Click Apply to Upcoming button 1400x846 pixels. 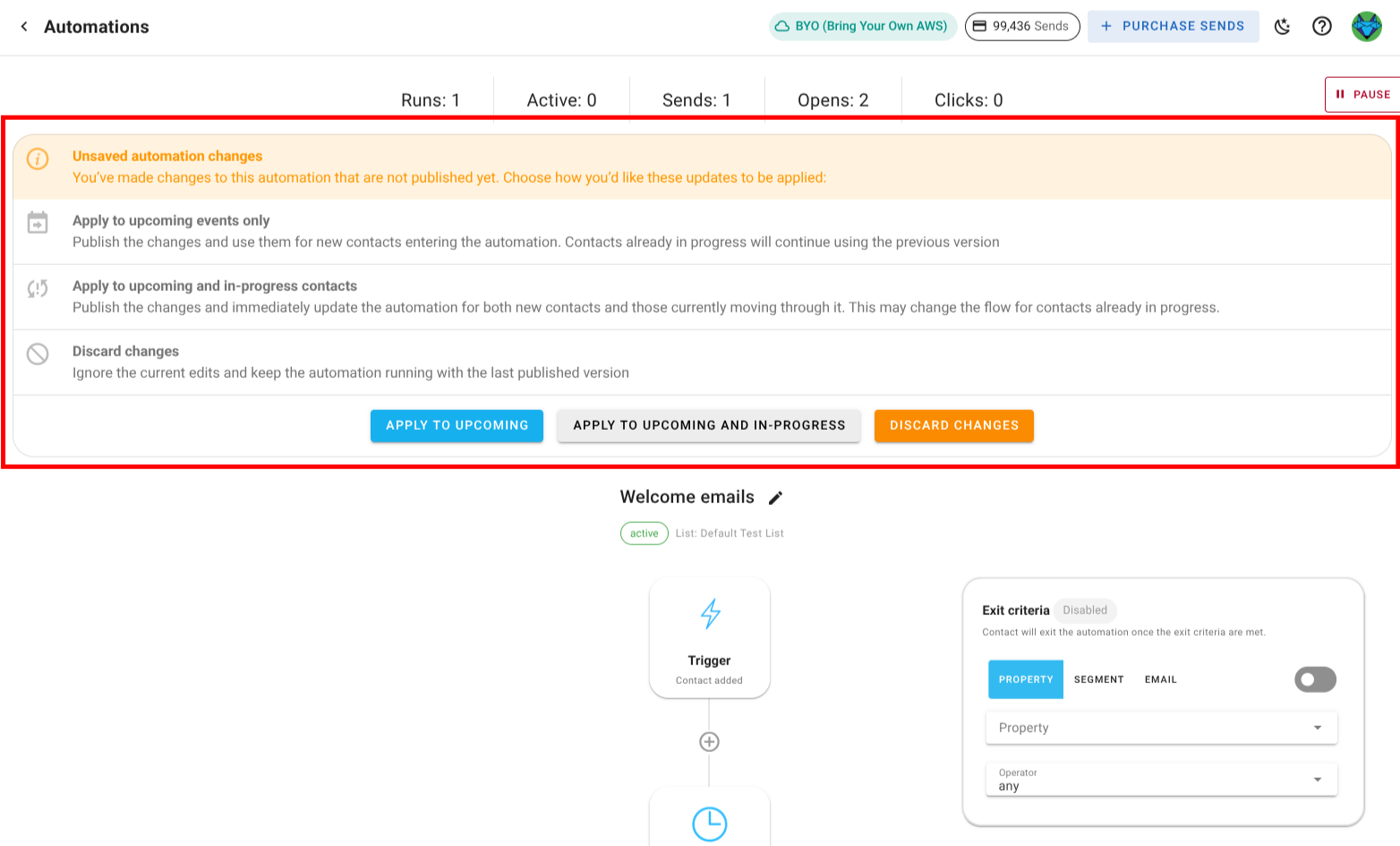coord(457,425)
